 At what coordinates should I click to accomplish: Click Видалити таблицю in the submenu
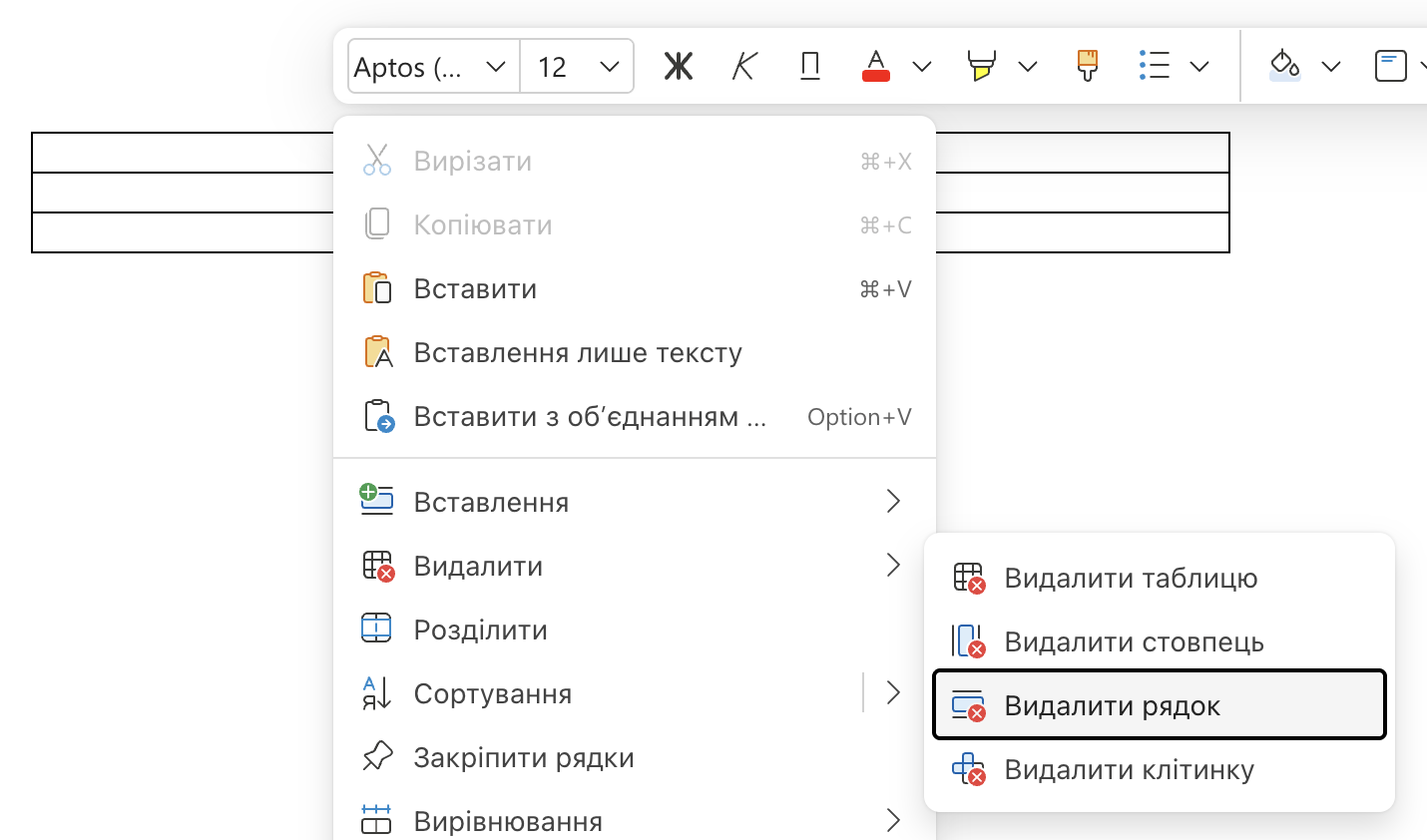pos(1131,579)
